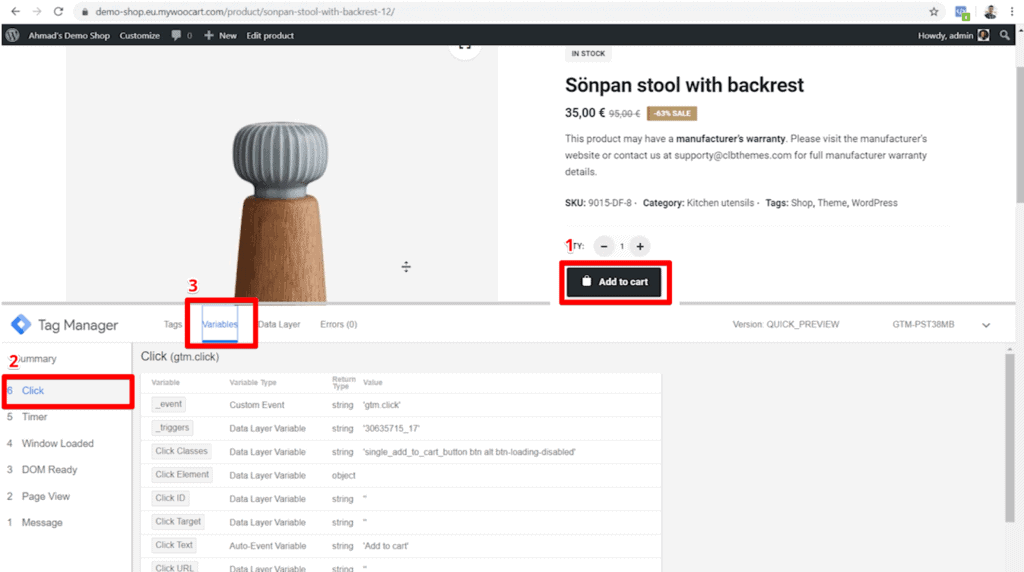Reload the page with refresh icon
This screenshot has height=572, width=1024.
(x=58, y=11)
